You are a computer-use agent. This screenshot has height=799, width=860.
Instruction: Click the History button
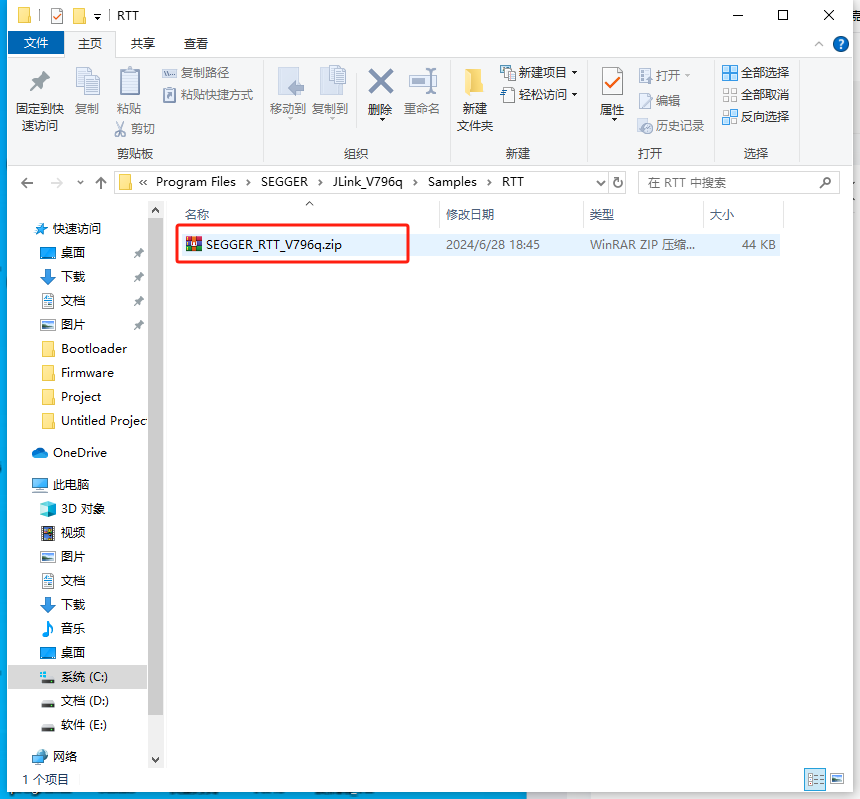click(x=671, y=126)
